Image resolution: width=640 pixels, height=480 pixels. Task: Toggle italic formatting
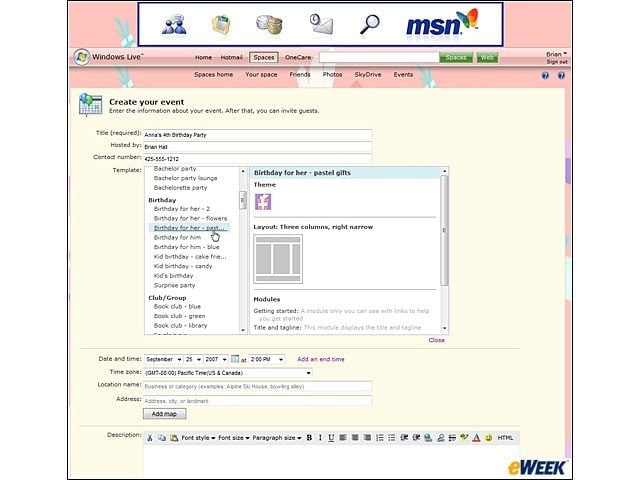point(320,438)
